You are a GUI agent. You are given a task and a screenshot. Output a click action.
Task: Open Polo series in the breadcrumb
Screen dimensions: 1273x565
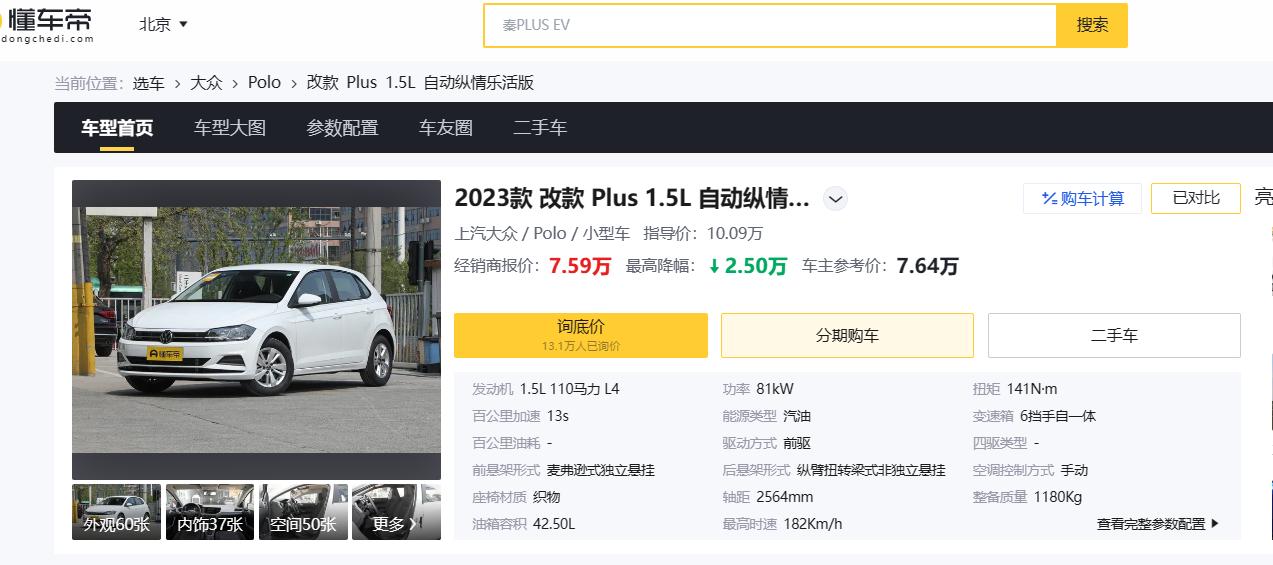[x=264, y=83]
